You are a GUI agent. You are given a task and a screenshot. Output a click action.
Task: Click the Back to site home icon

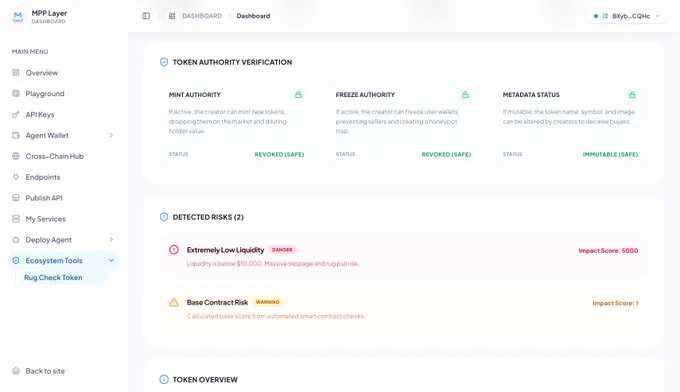click(16, 371)
